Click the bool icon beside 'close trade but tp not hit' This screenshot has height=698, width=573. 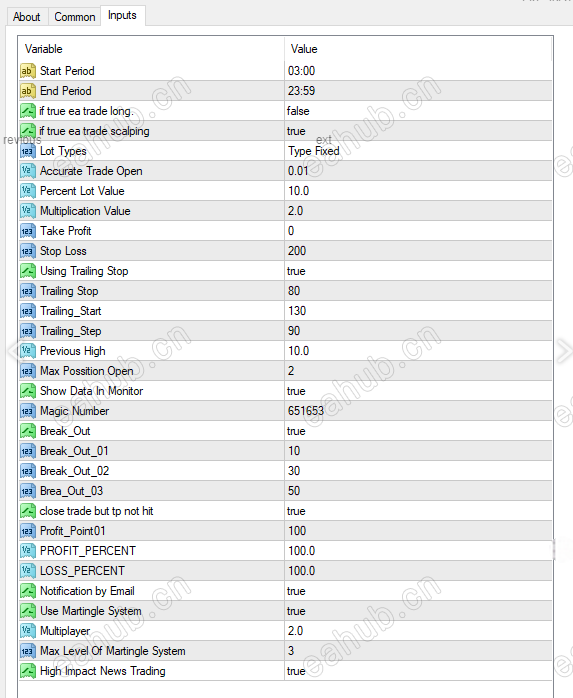coord(28,511)
